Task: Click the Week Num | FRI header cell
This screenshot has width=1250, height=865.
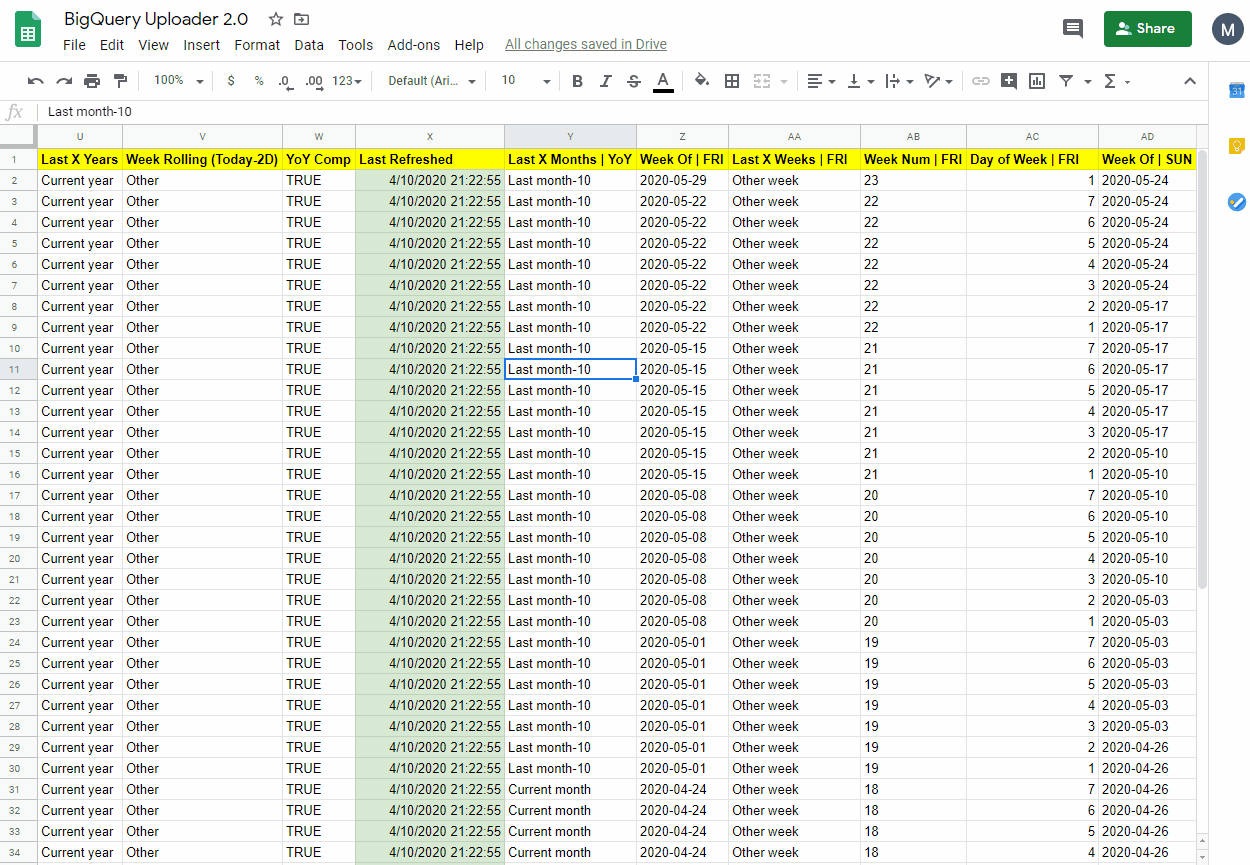Action: click(x=913, y=159)
